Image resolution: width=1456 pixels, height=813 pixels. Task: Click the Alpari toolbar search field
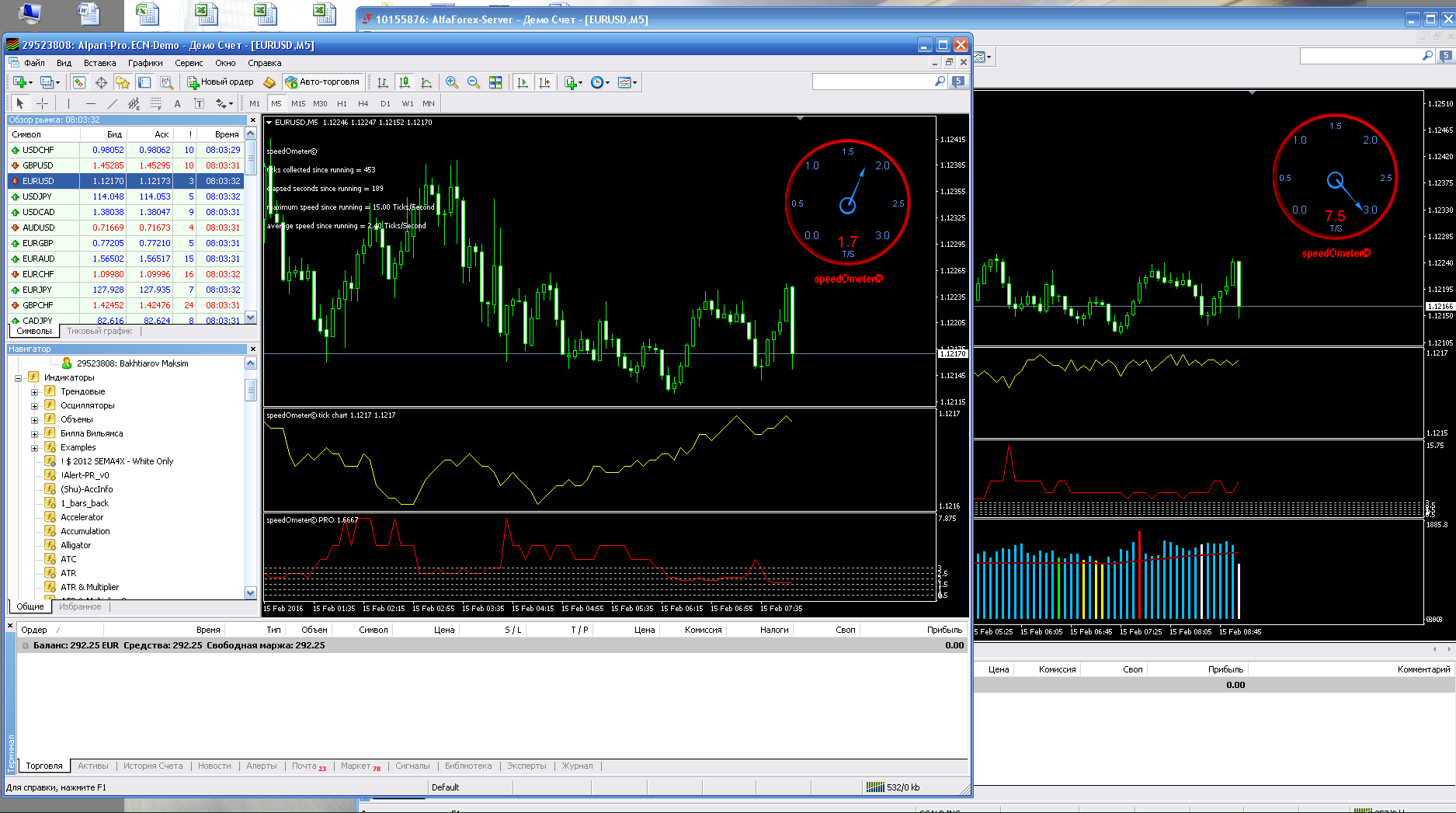click(873, 82)
